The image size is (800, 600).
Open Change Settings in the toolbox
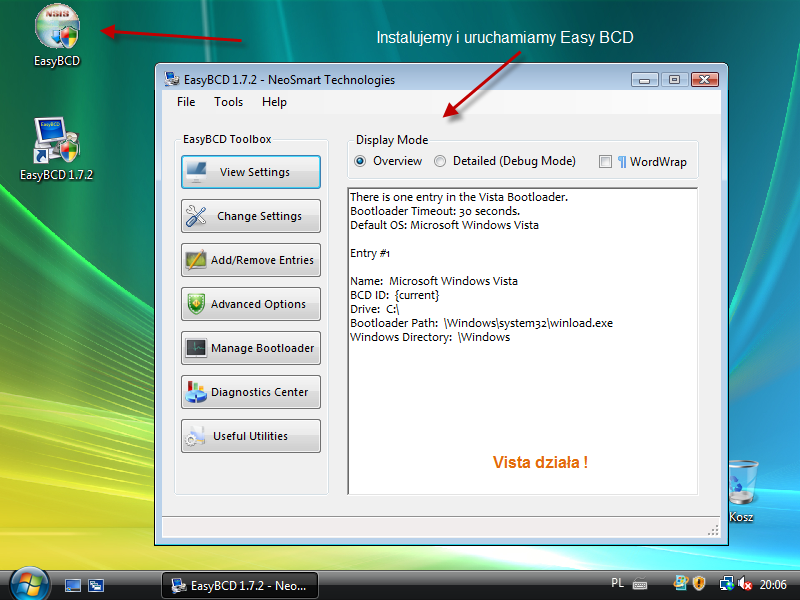tap(251, 216)
